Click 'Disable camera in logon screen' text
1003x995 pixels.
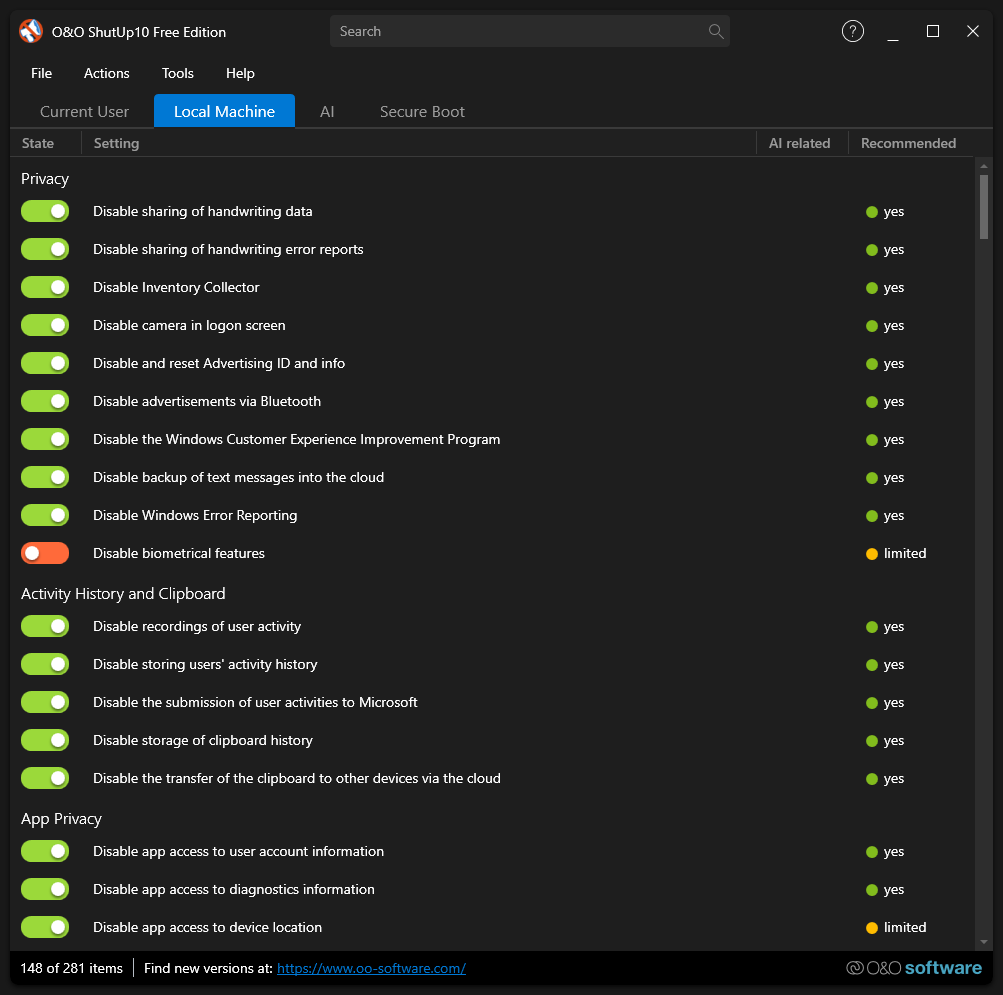[189, 325]
